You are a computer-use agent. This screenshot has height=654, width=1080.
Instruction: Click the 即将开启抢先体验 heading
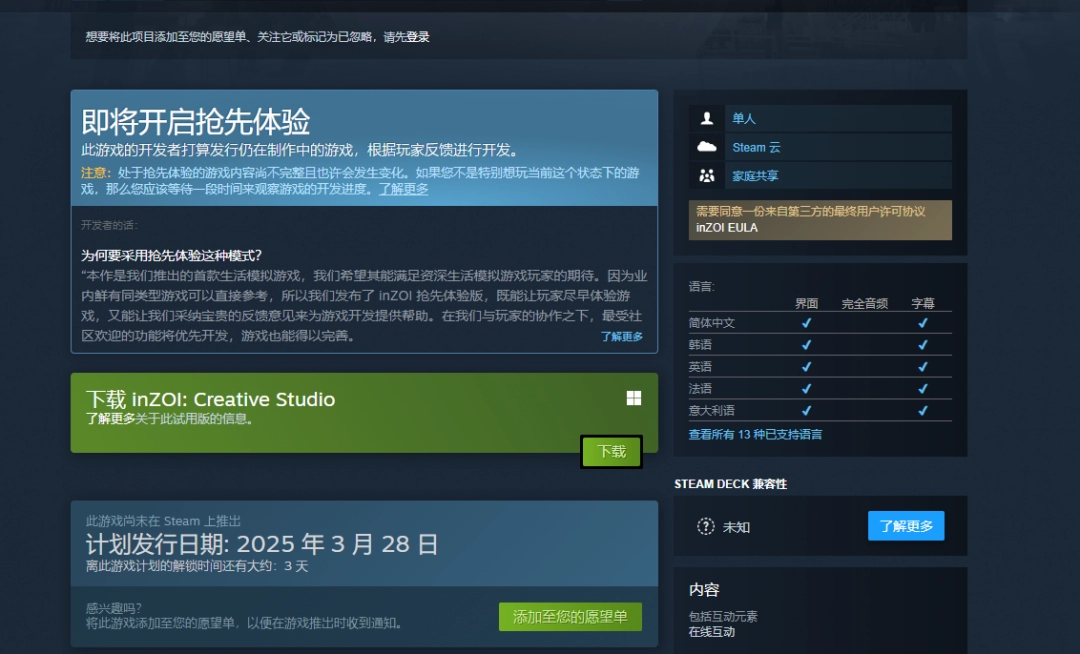point(196,123)
